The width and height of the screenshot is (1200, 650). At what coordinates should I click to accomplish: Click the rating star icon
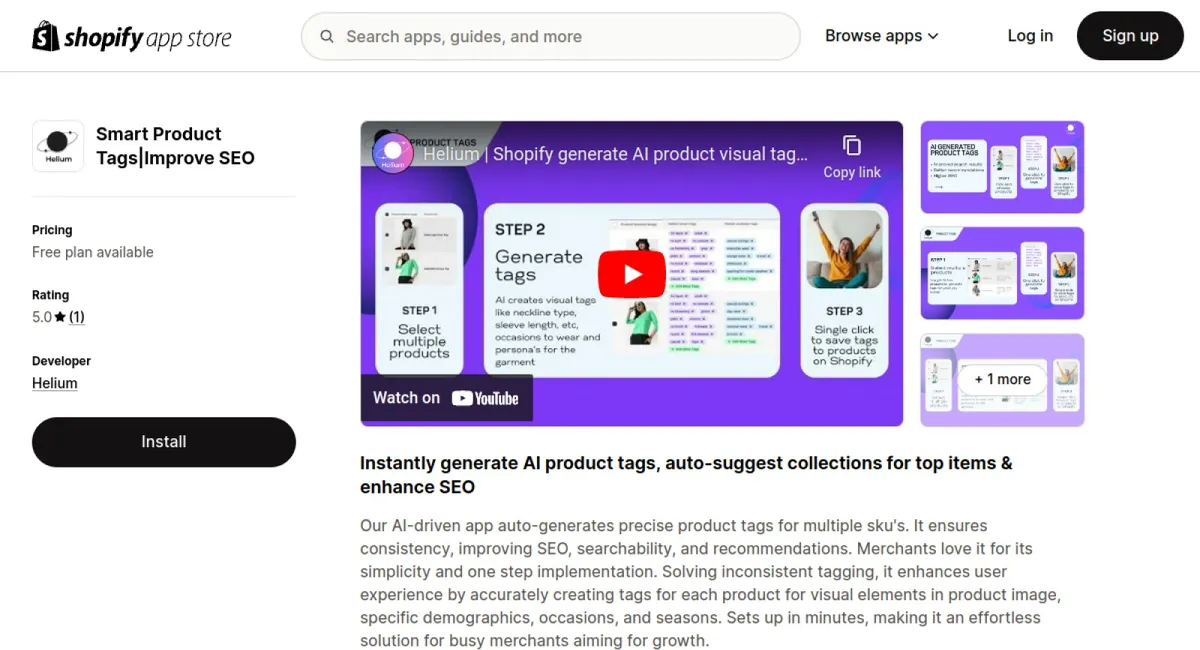(x=60, y=317)
